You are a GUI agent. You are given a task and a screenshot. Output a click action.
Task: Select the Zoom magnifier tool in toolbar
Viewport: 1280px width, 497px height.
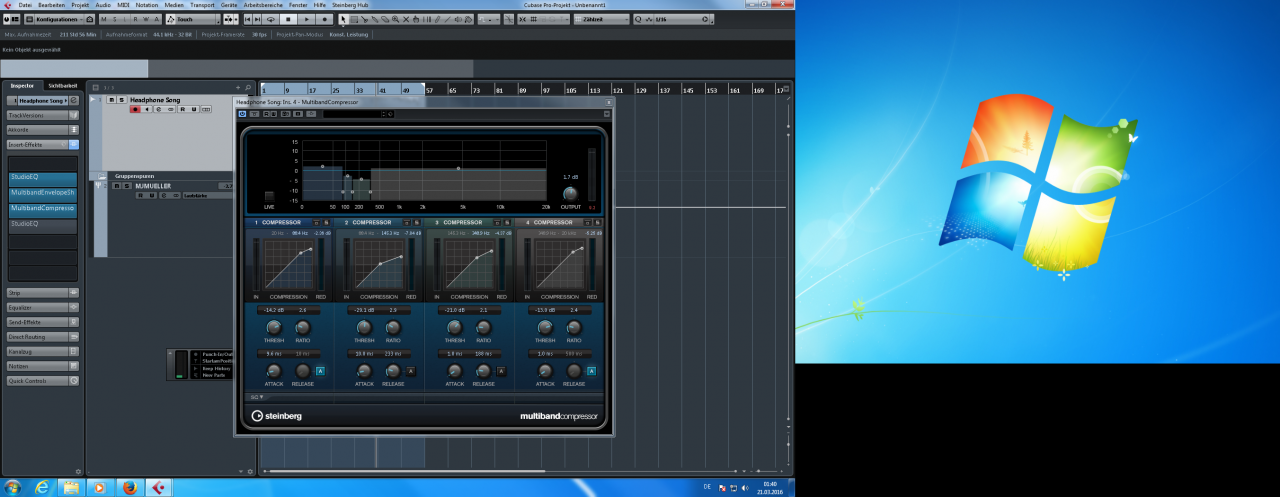tap(395, 19)
